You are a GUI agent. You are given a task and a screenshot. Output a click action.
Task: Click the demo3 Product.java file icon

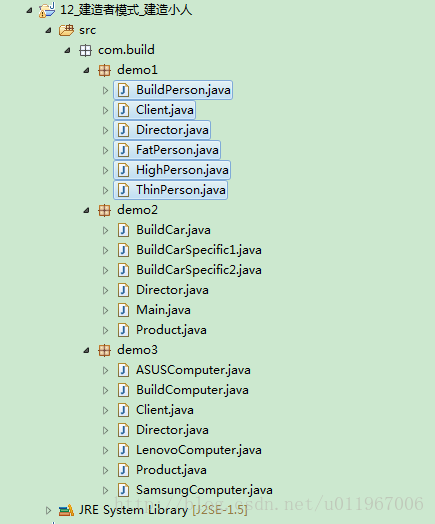click(x=124, y=471)
